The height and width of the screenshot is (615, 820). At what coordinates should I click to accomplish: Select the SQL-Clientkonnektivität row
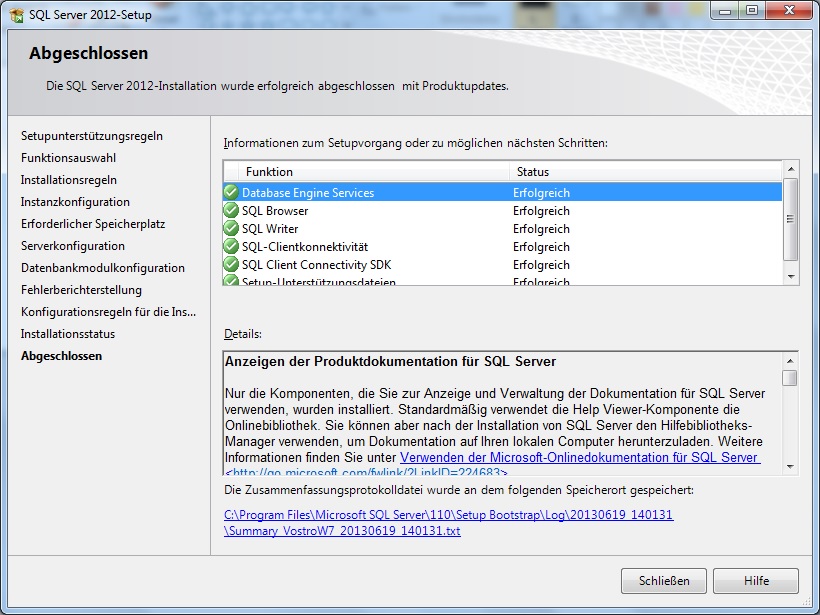(x=503, y=246)
